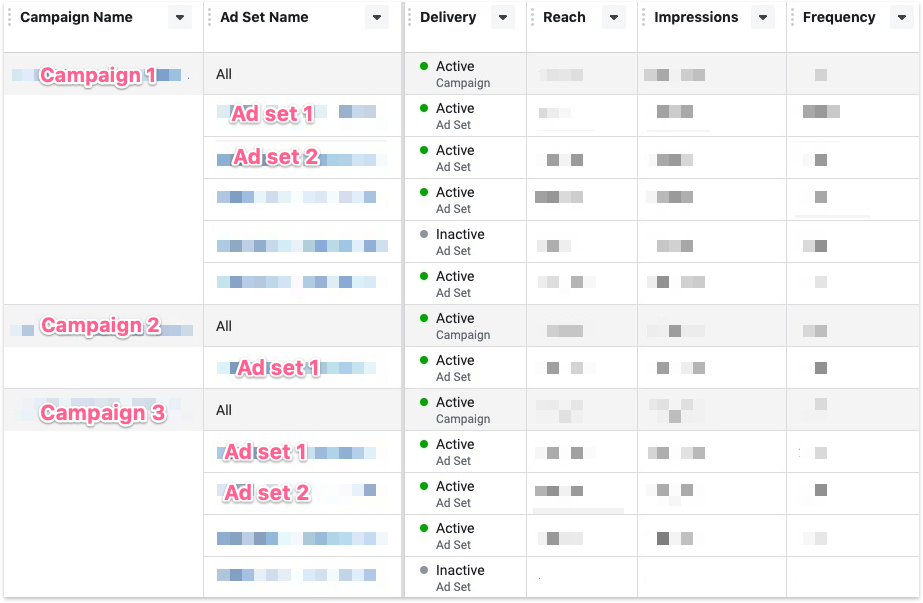Click the grip icon beside Delivery header
Image resolution: width=923 pixels, height=603 pixels.
(x=411, y=17)
